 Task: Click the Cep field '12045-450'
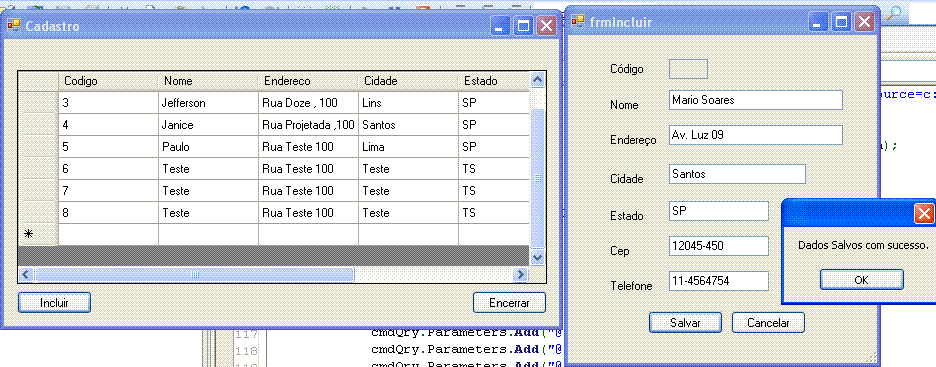[x=719, y=246]
